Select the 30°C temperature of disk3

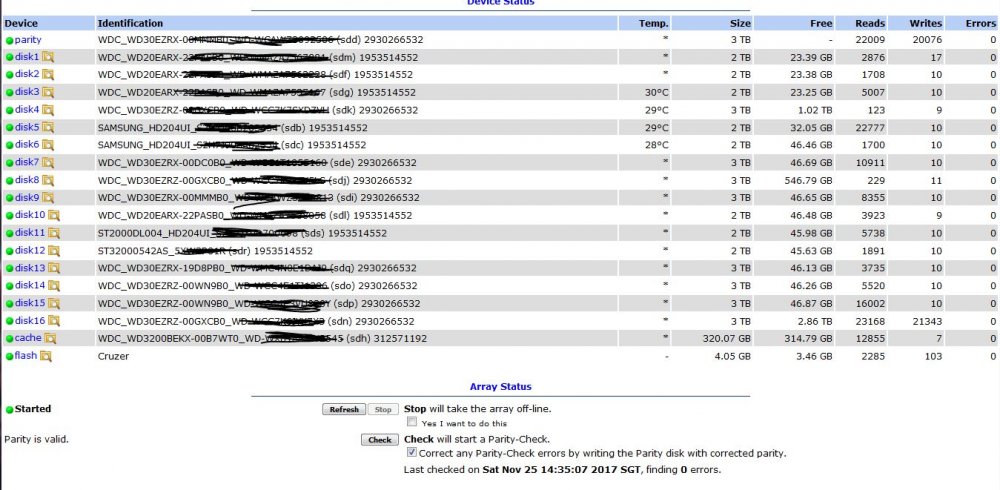tap(657, 93)
